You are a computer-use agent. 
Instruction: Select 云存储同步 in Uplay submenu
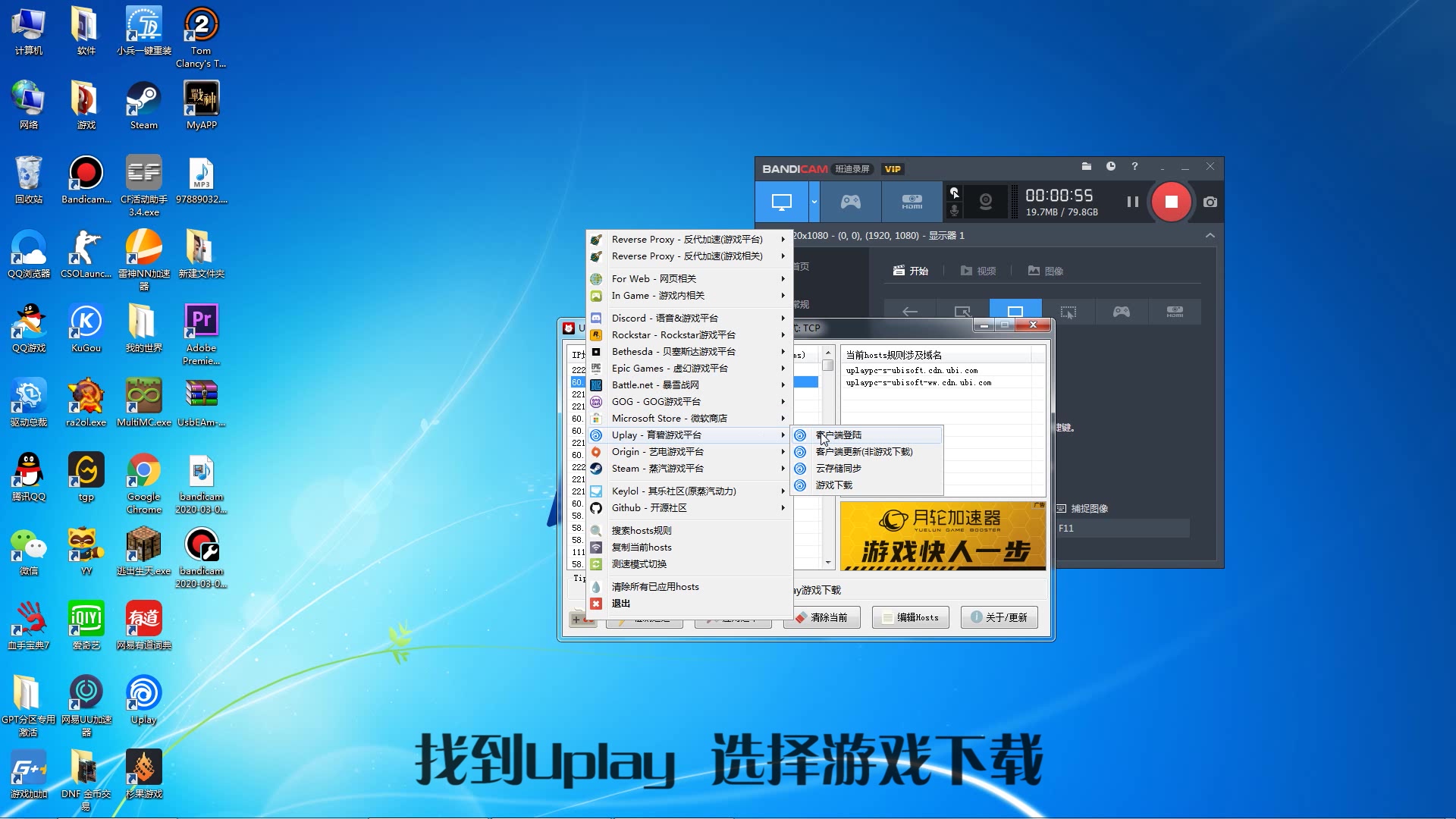point(867,469)
